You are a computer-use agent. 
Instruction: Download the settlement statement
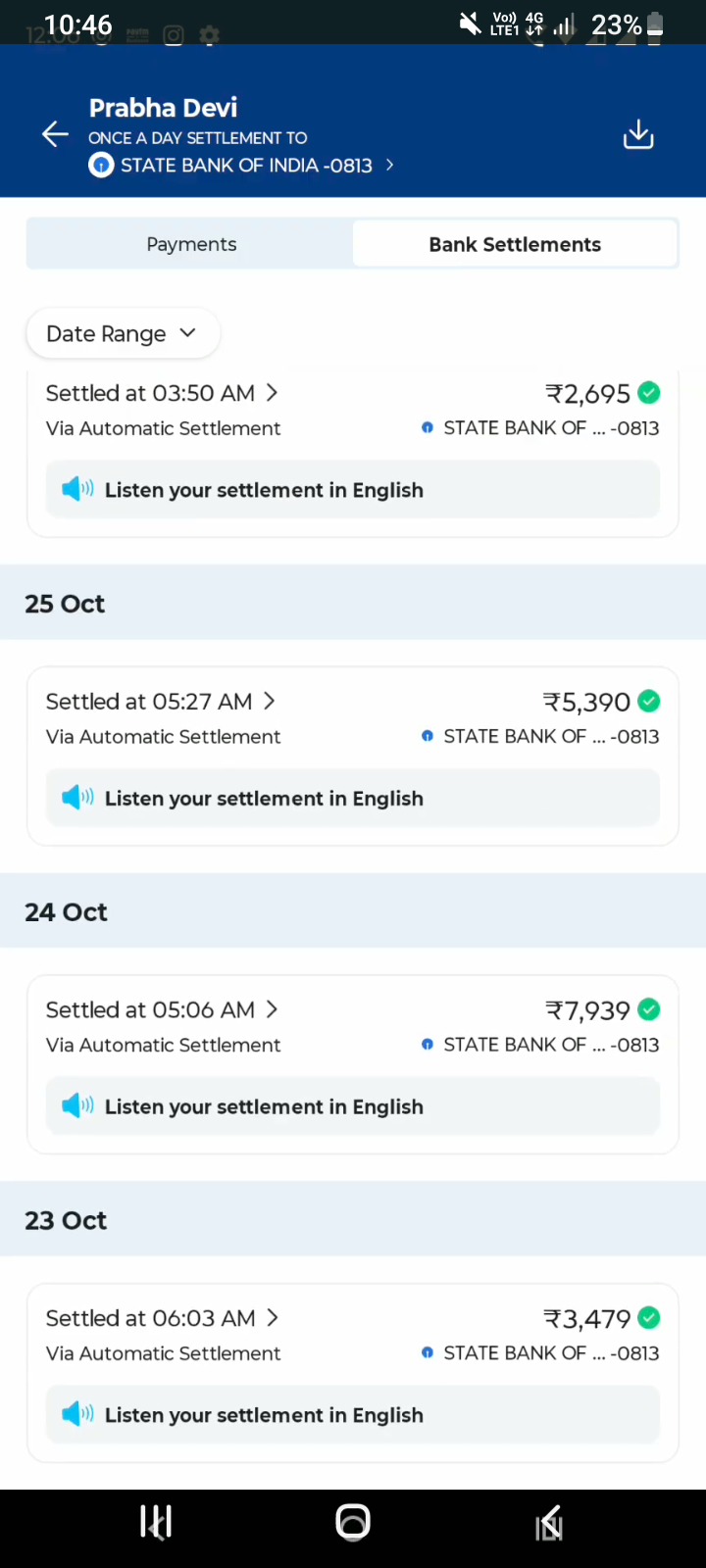click(x=638, y=135)
